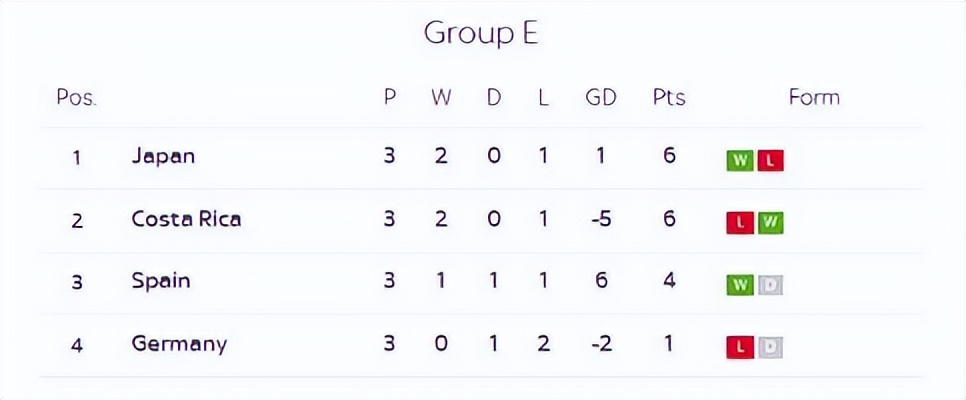Click Costa Rica's red L form badge
Screen dimensions: 966x400
pos(739,223)
